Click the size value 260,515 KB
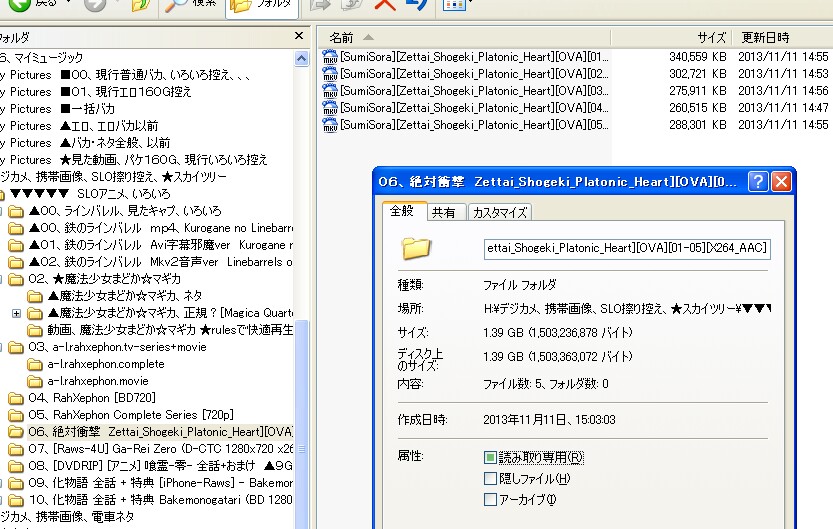 tap(698, 108)
